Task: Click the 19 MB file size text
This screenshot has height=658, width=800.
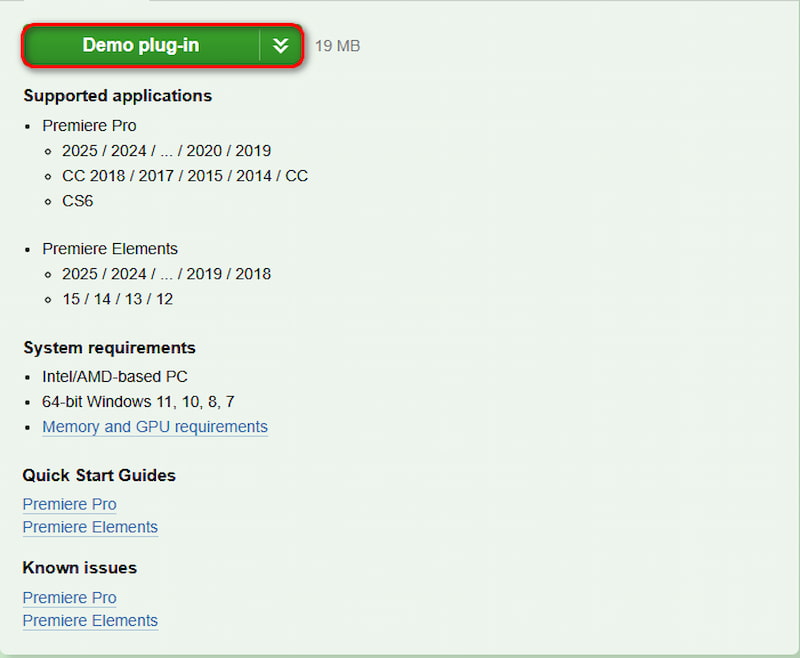Action: pyautogui.click(x=337, y=46)
